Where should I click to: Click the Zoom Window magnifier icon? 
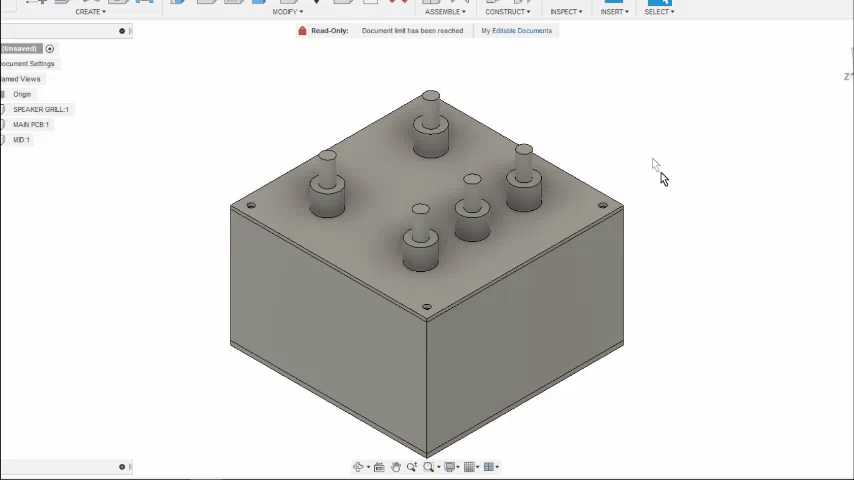[x=429, y=467]
